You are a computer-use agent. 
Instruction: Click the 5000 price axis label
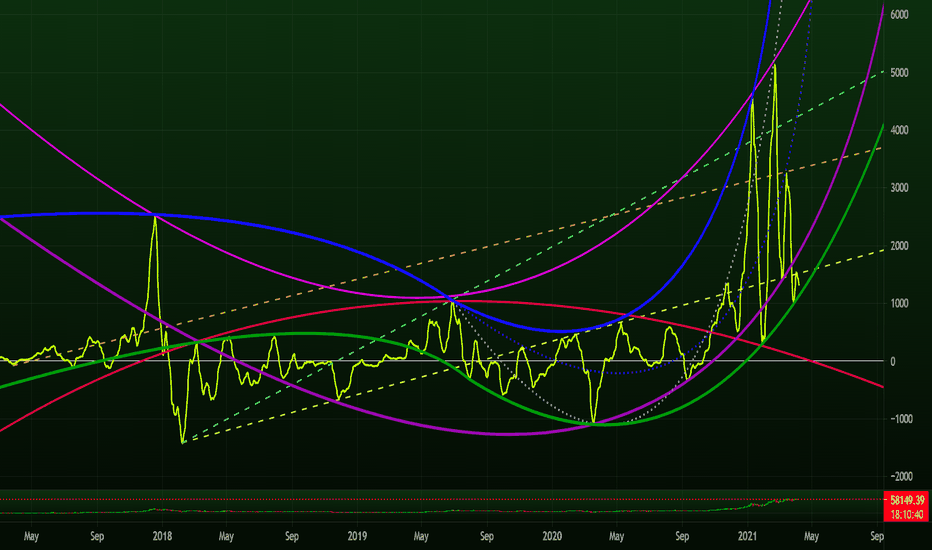pyautogui.click(x=899, y=73)
